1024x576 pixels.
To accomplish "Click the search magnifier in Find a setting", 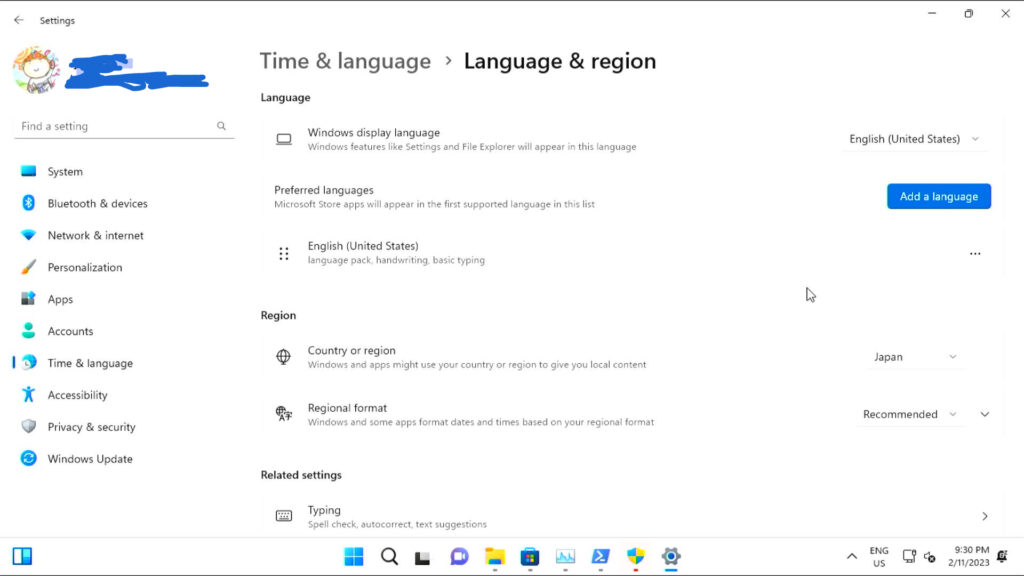I will (221, 126).
